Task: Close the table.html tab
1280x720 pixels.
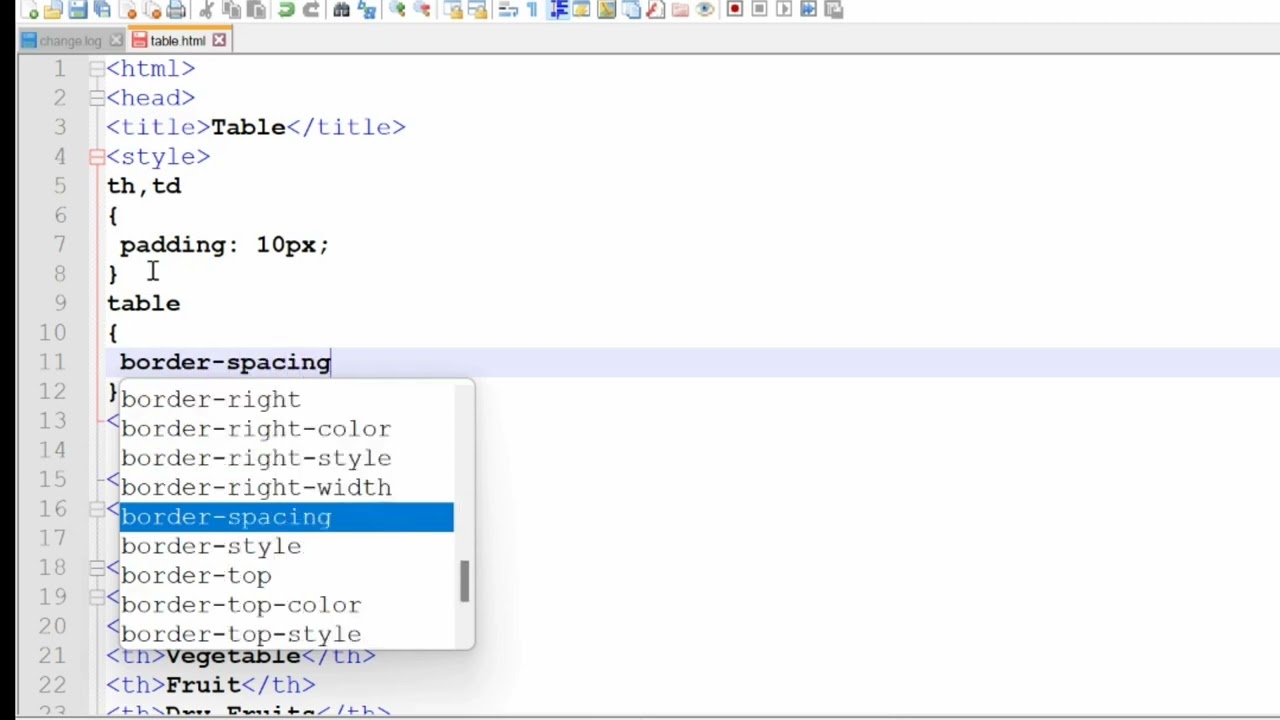Action: pyautogui.click(x=218, y=41)
